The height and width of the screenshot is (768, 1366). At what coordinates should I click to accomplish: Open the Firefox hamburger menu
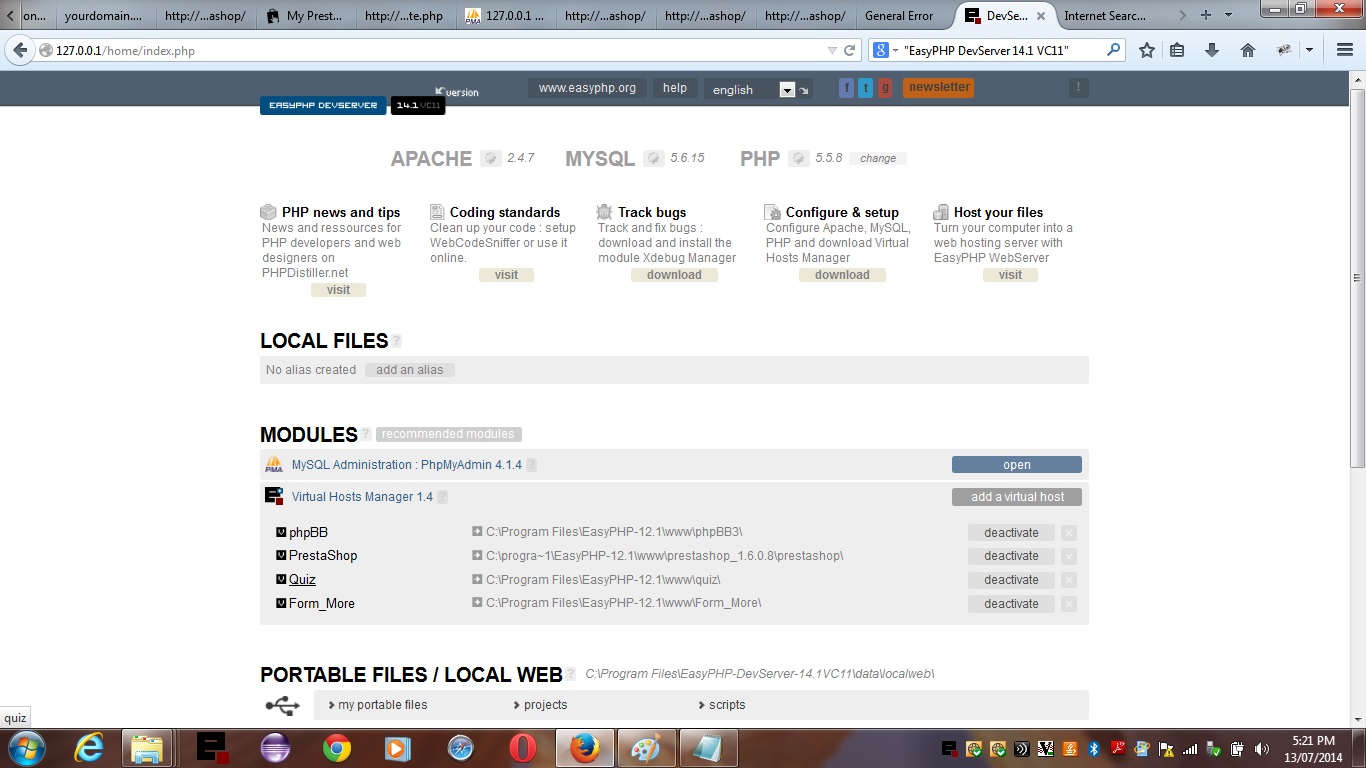coord(1345,50)
